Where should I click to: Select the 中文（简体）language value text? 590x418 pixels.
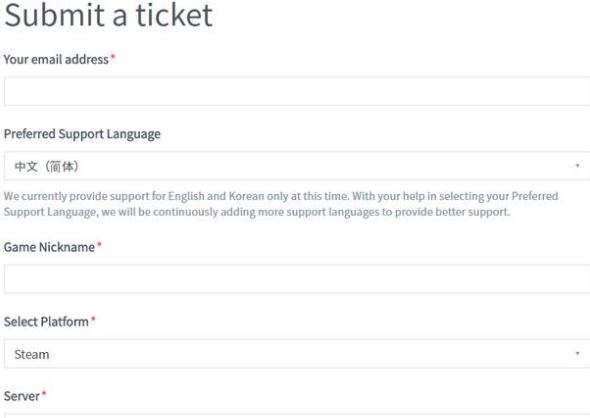pyautogui.click(x=46, y=166)
